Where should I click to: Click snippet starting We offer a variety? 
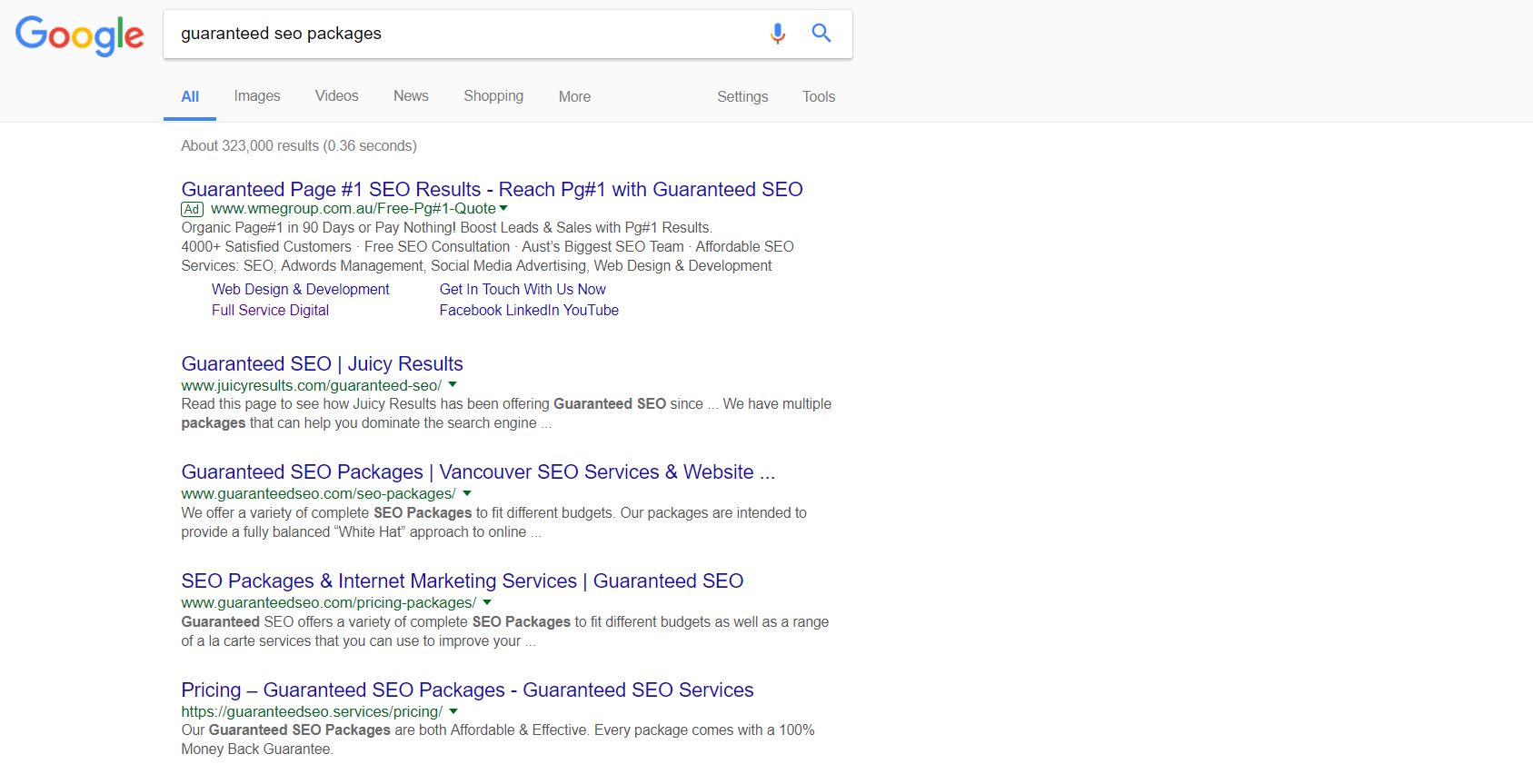point(493,522)
